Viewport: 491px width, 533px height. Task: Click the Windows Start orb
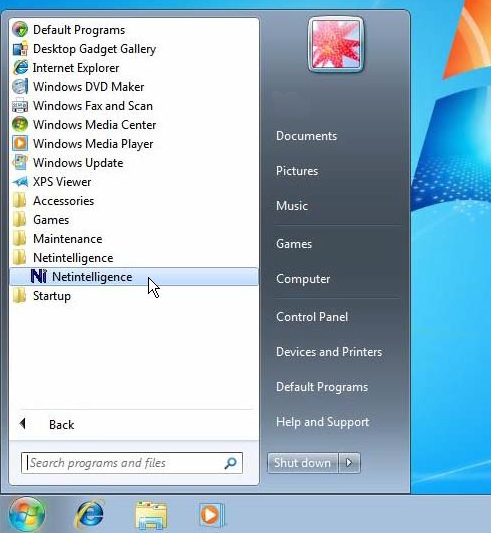[27, 515]
